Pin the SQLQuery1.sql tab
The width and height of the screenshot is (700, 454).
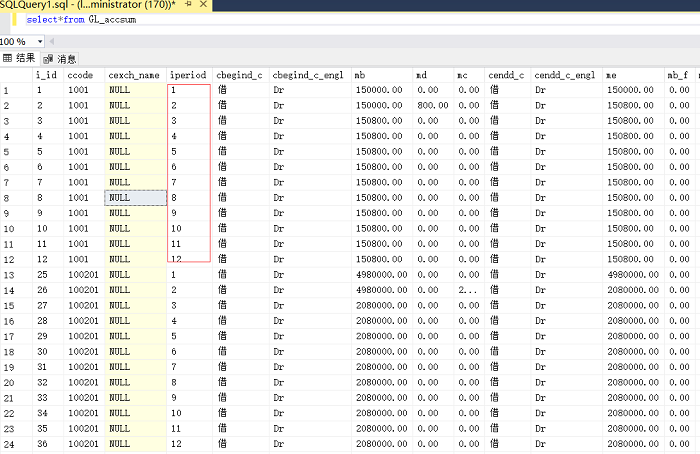click(188, 4)
